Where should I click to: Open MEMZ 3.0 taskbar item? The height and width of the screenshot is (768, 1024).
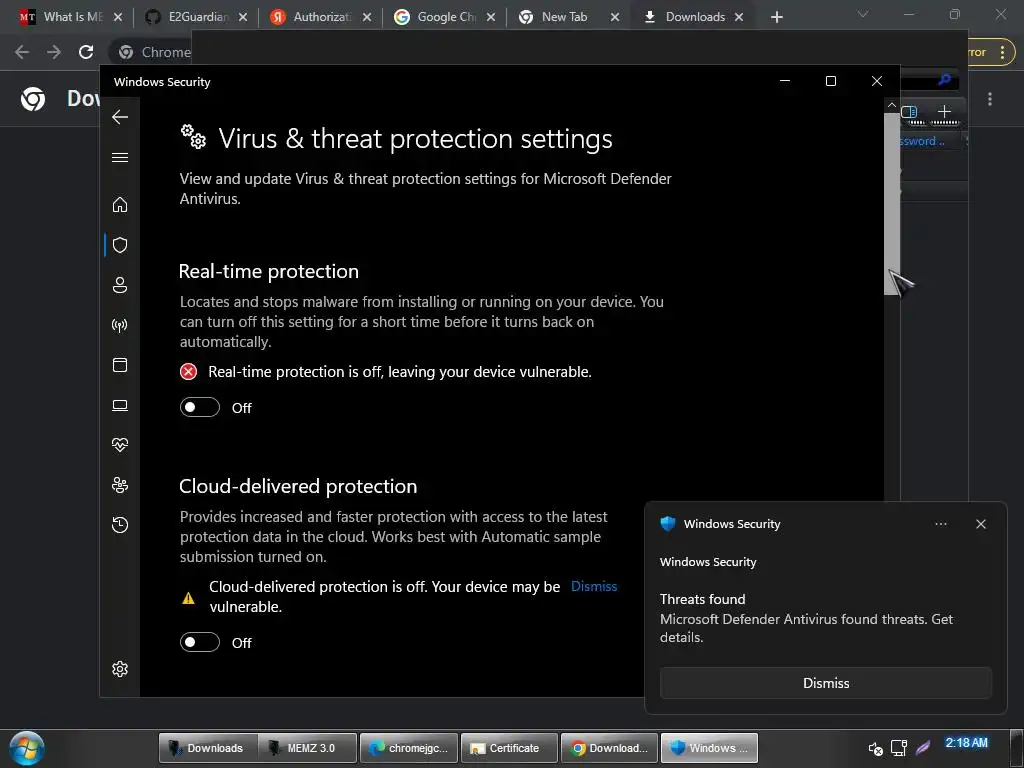coord(310,748)
